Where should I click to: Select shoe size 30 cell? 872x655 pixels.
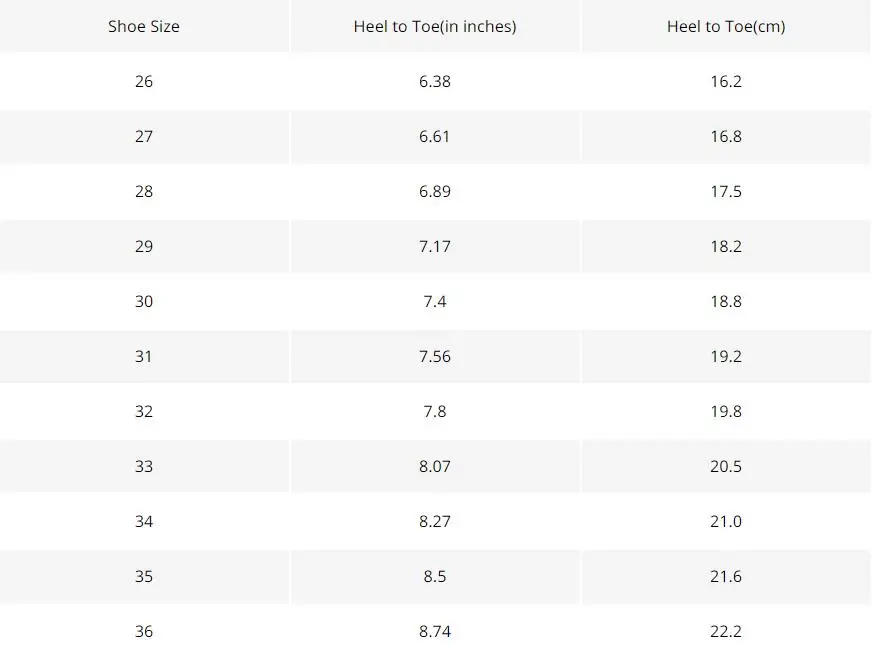click(143, 301)
